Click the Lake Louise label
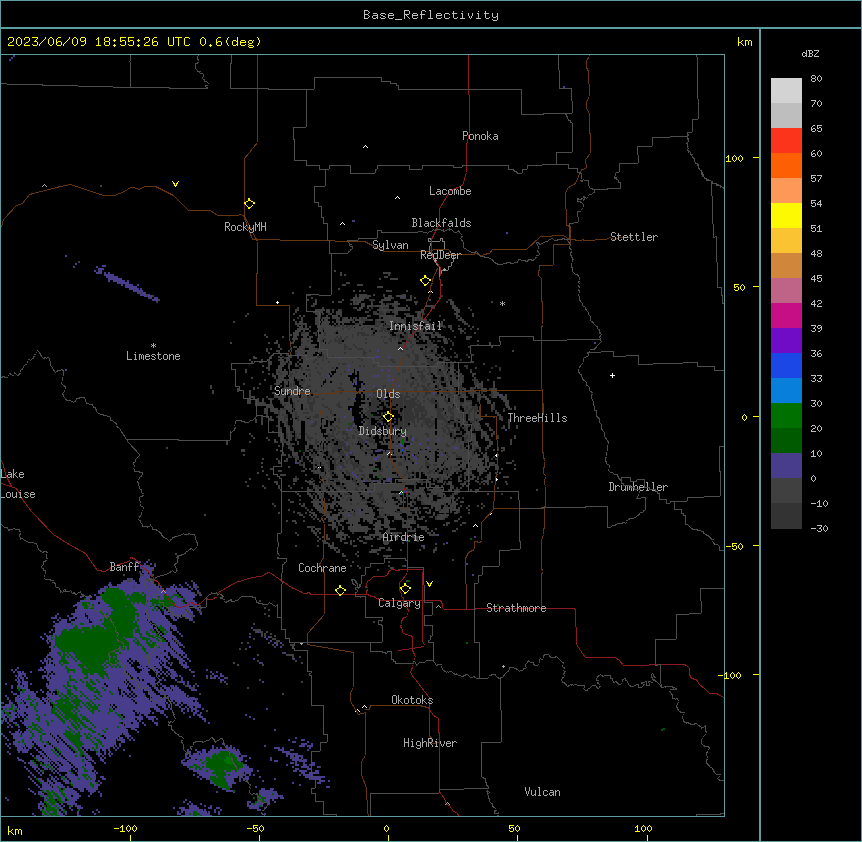Viewport: 862px width, 842px height. 17,484
